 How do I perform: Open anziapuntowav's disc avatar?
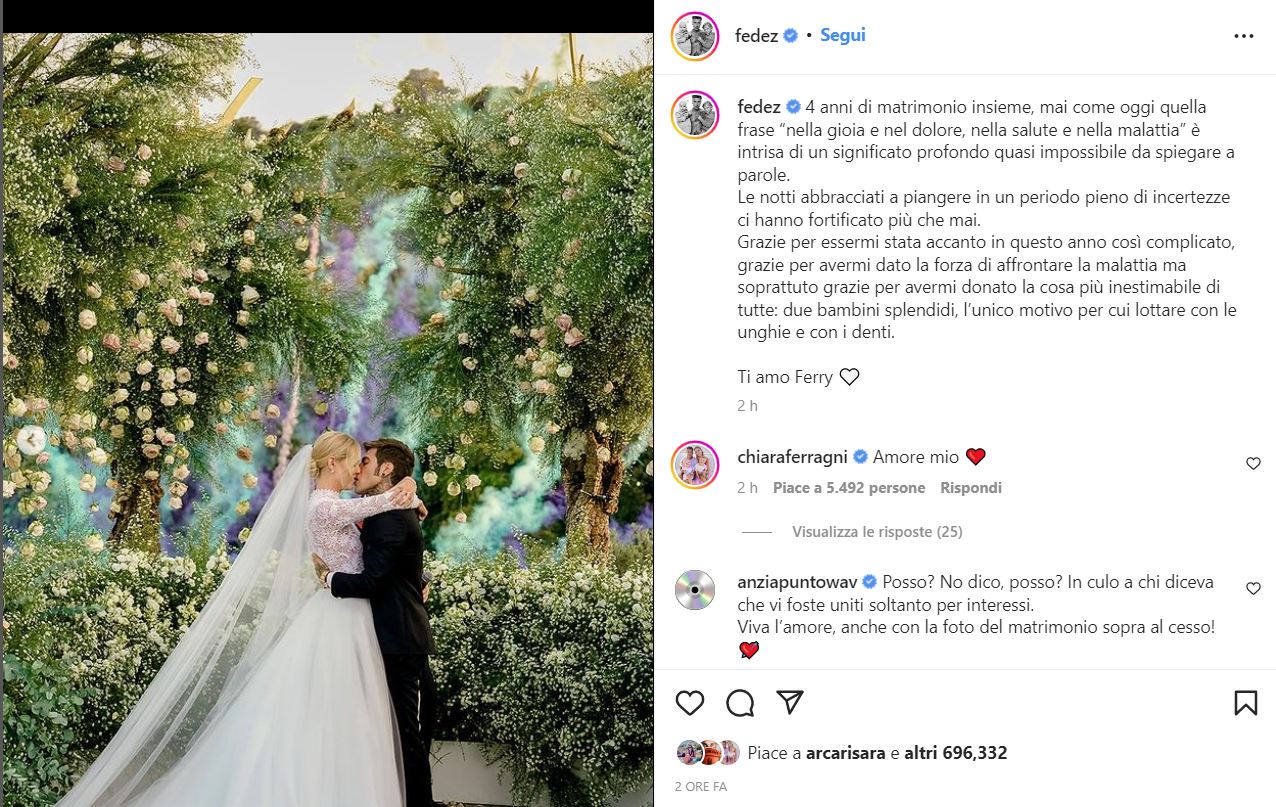(694, 590)
